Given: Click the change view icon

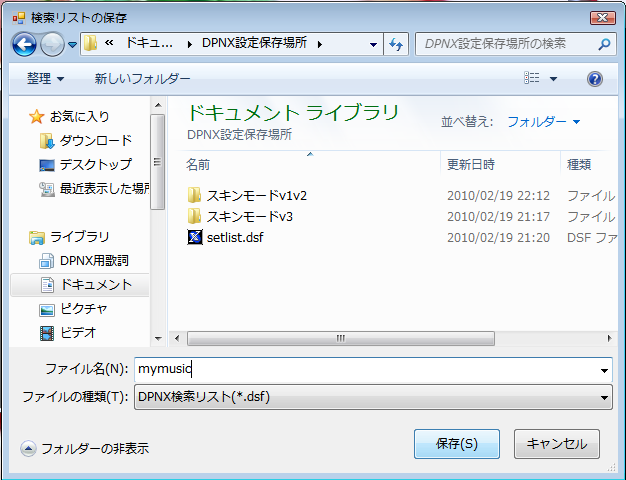Looking at the screenshot, I should click(x=531, y=77).
